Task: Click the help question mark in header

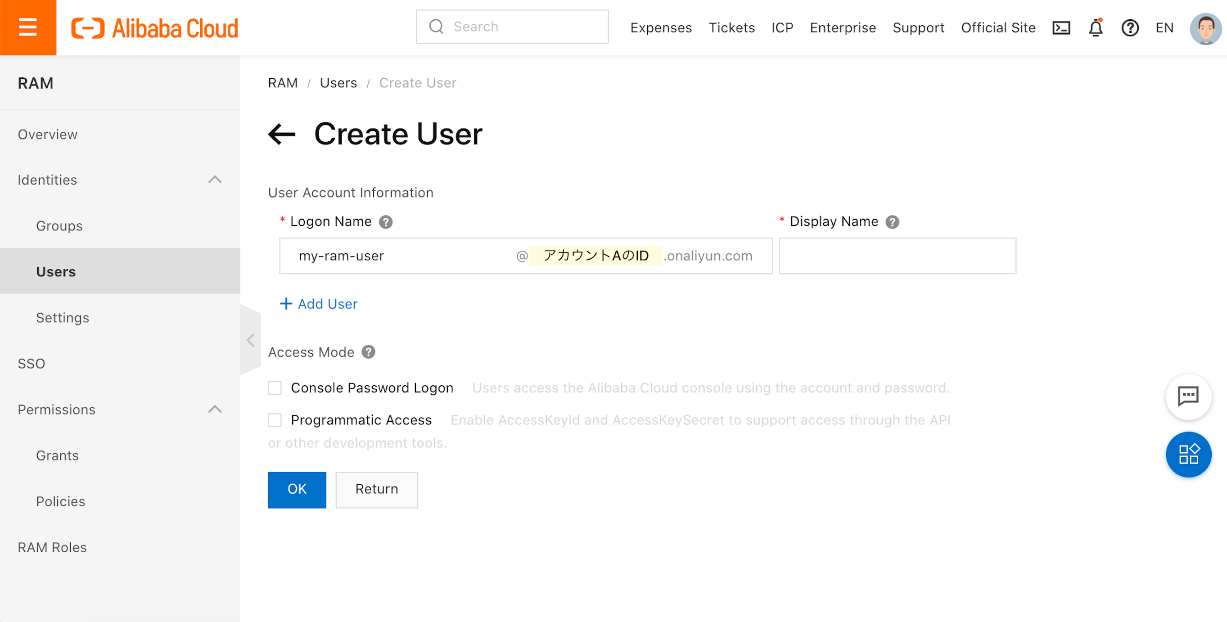Action: pyautogui.click(x=1130, y=28)
